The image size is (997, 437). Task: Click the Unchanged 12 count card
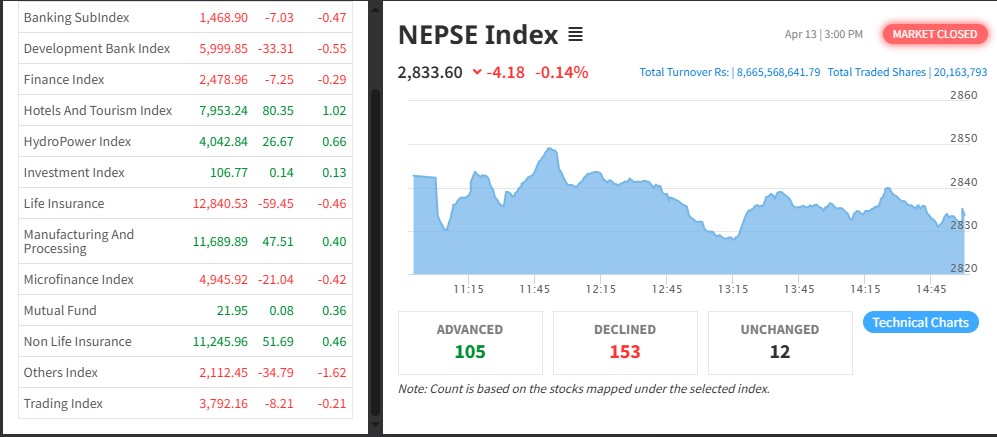click(x=780, y=341)
